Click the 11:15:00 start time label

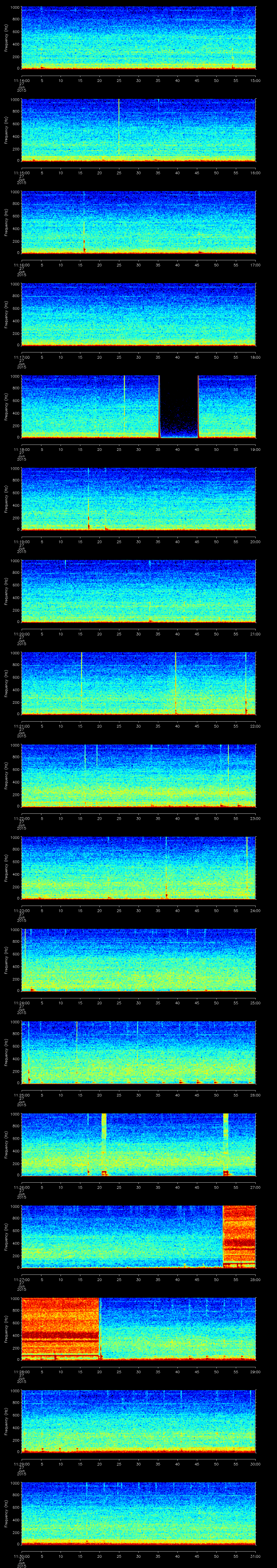[x=21, y=173]
